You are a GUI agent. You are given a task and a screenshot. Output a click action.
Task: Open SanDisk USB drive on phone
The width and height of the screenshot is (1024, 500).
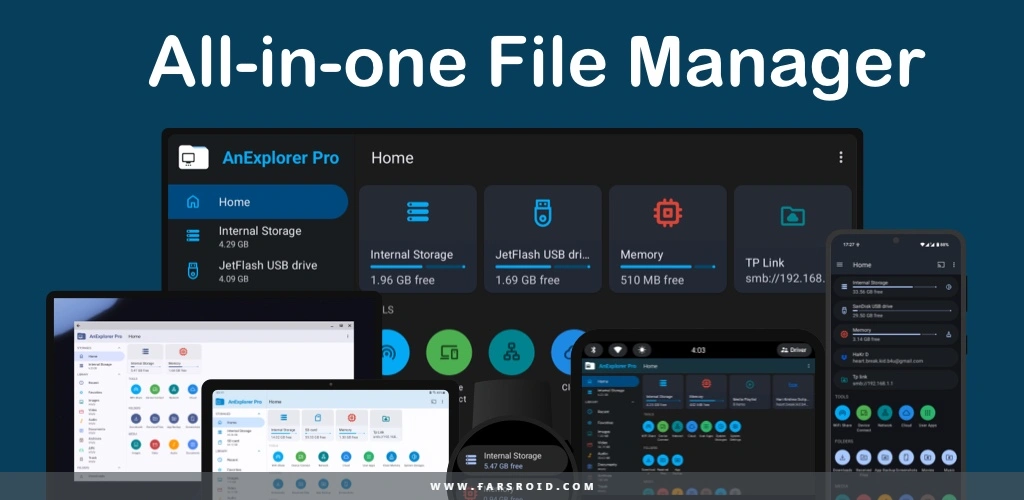coord(896,310)
